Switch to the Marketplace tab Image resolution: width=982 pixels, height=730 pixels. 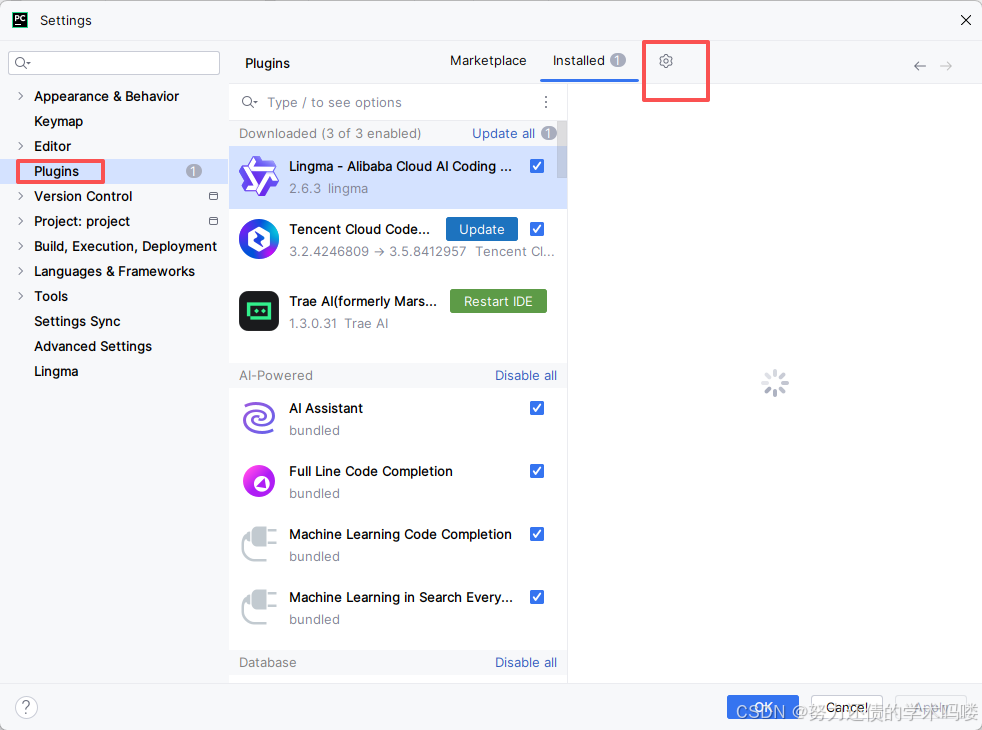click(488, 61)
